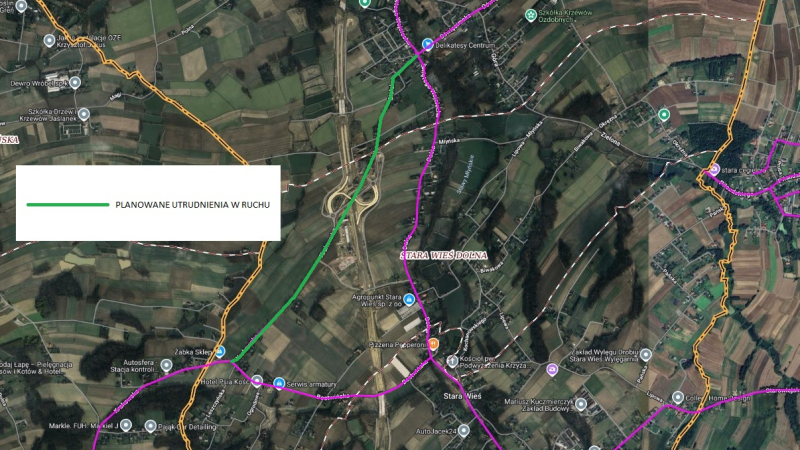Select the Zakład Wylęgu Drobiu pin
Viewport: 800px width, 450px height.
pos(646,354)
